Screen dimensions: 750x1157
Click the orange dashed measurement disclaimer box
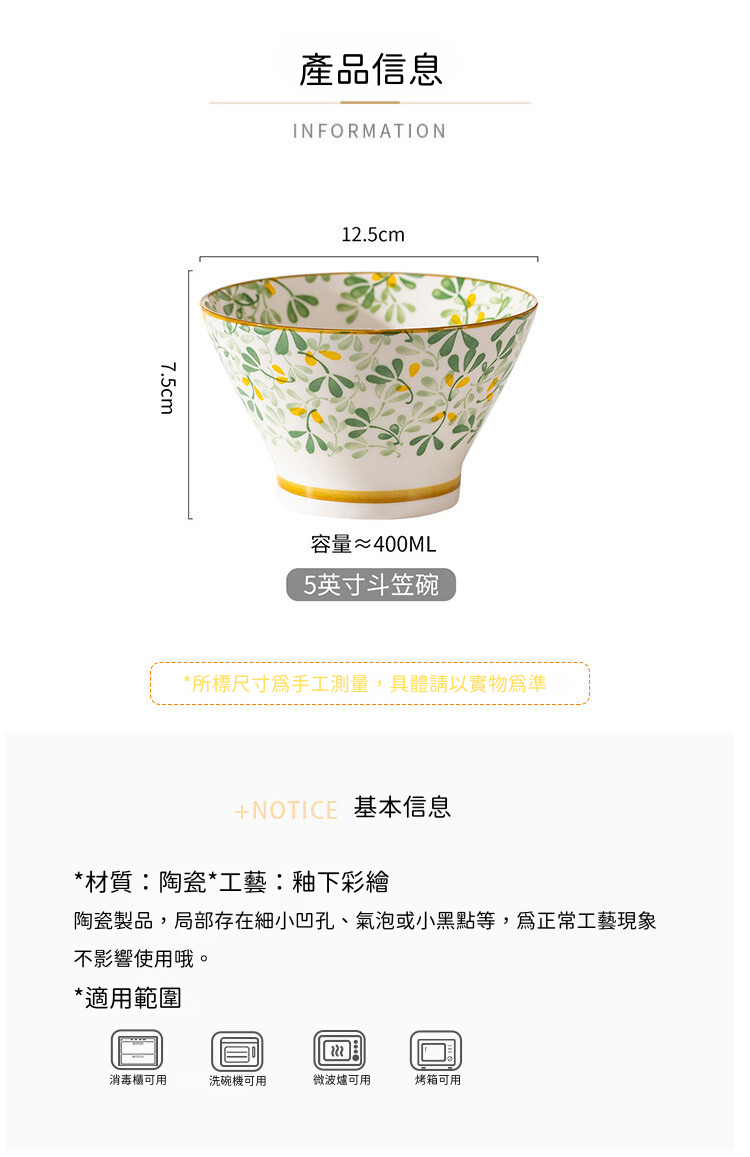[x=370, y=683]
